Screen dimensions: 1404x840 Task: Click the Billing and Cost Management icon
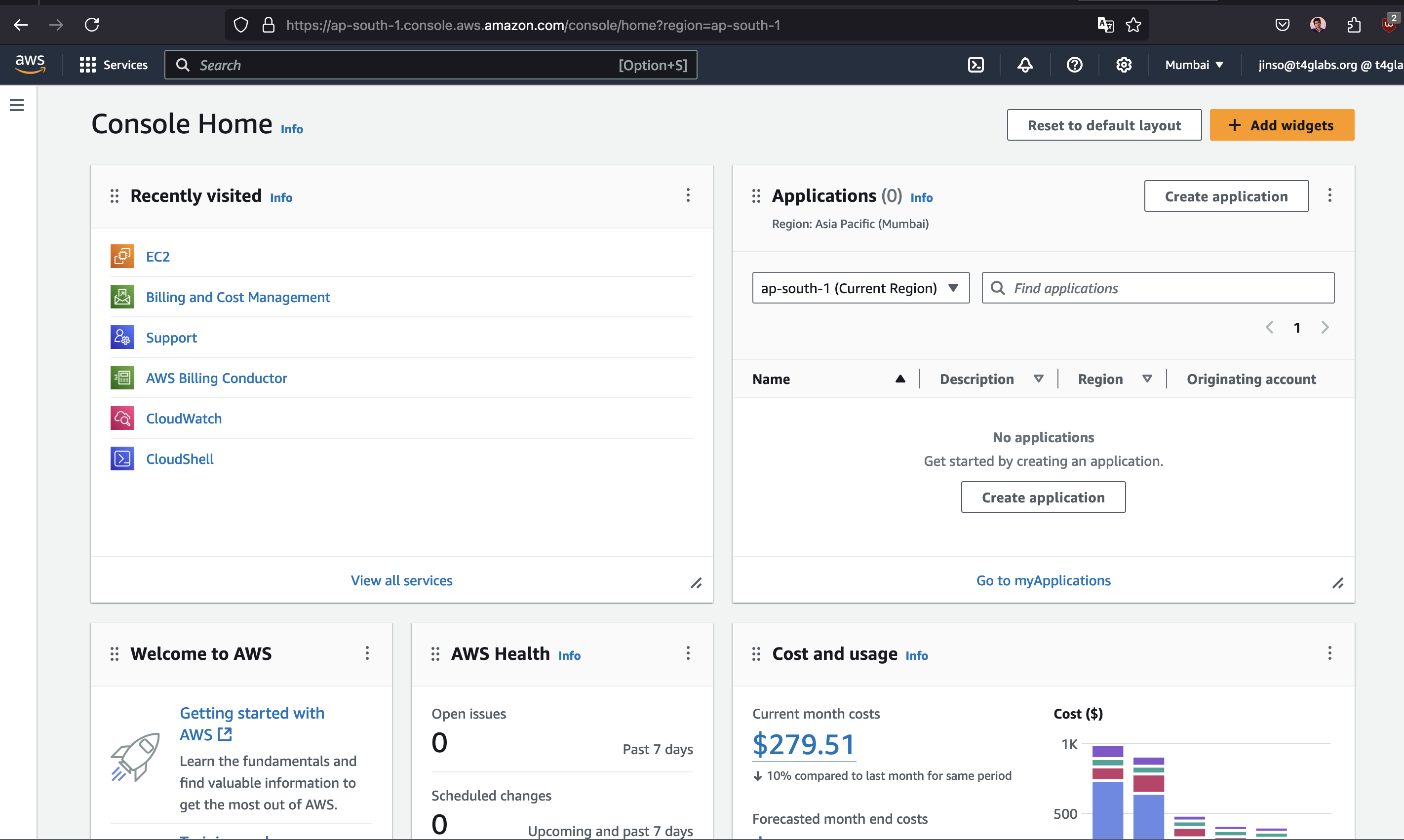tap(122, 296)
